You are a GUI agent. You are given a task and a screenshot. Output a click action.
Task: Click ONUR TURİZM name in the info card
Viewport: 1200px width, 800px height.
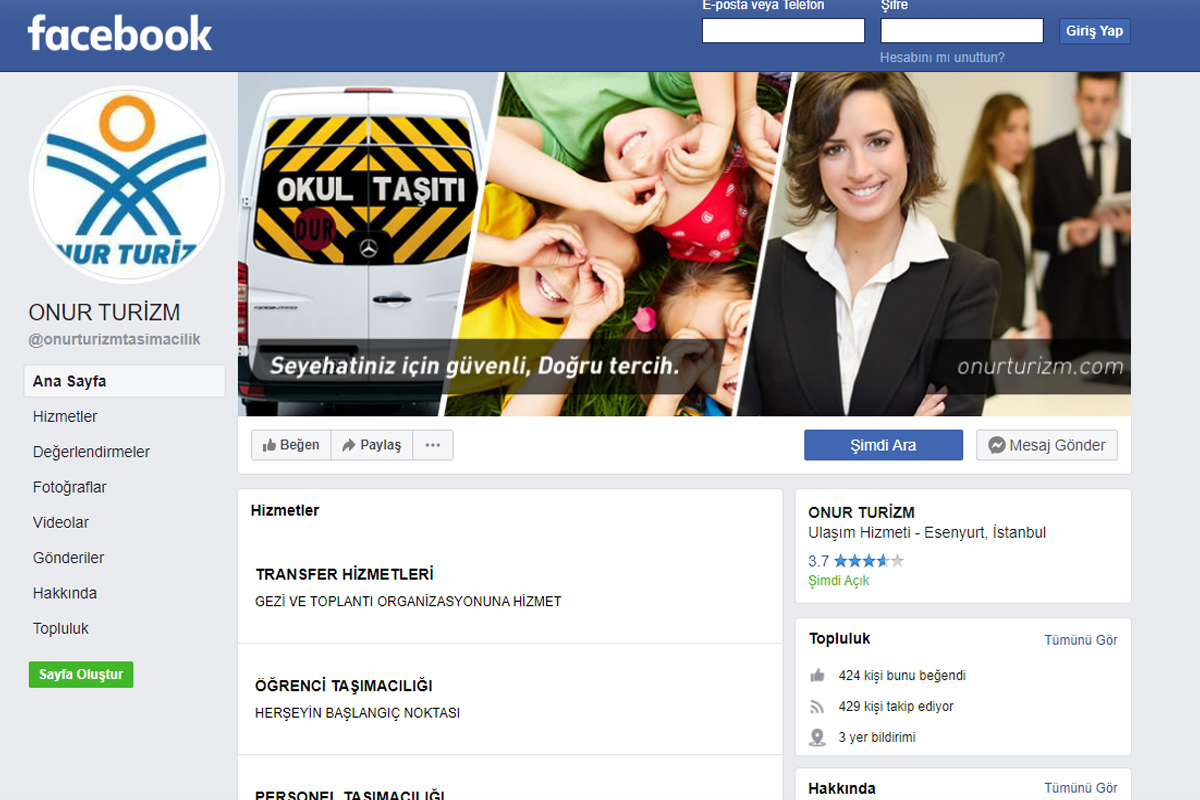click(861, 513)
